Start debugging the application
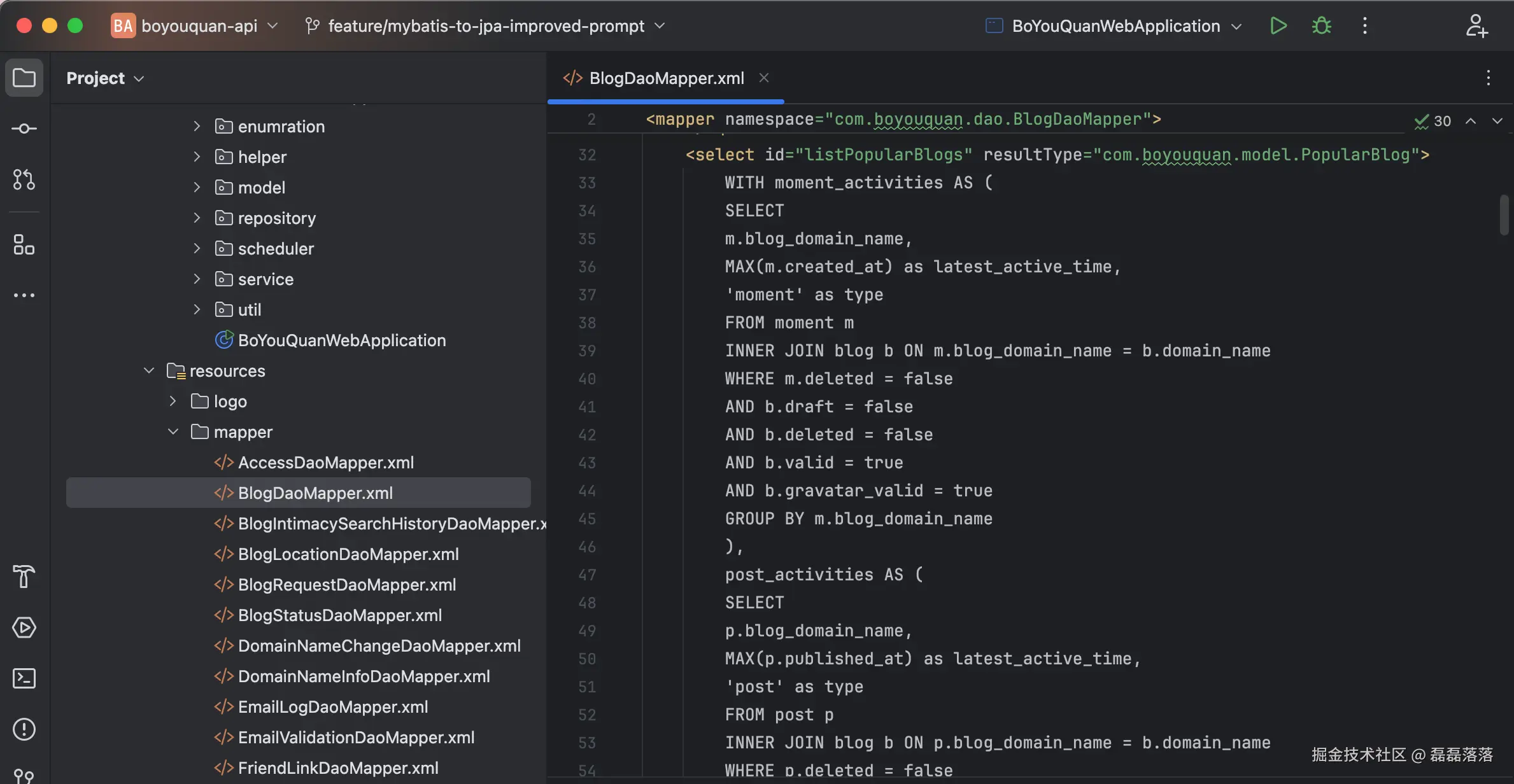 pos(1321,25)
